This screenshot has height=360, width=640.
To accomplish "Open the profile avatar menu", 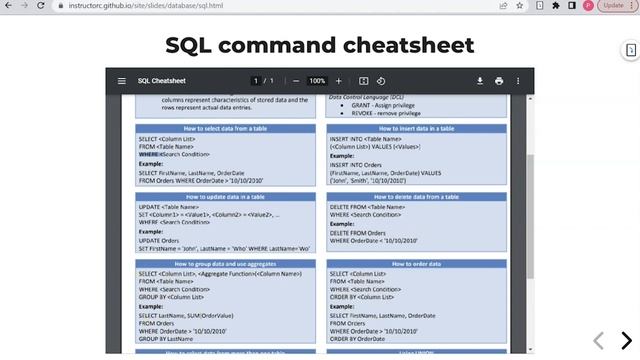I will tap(588, 6).
